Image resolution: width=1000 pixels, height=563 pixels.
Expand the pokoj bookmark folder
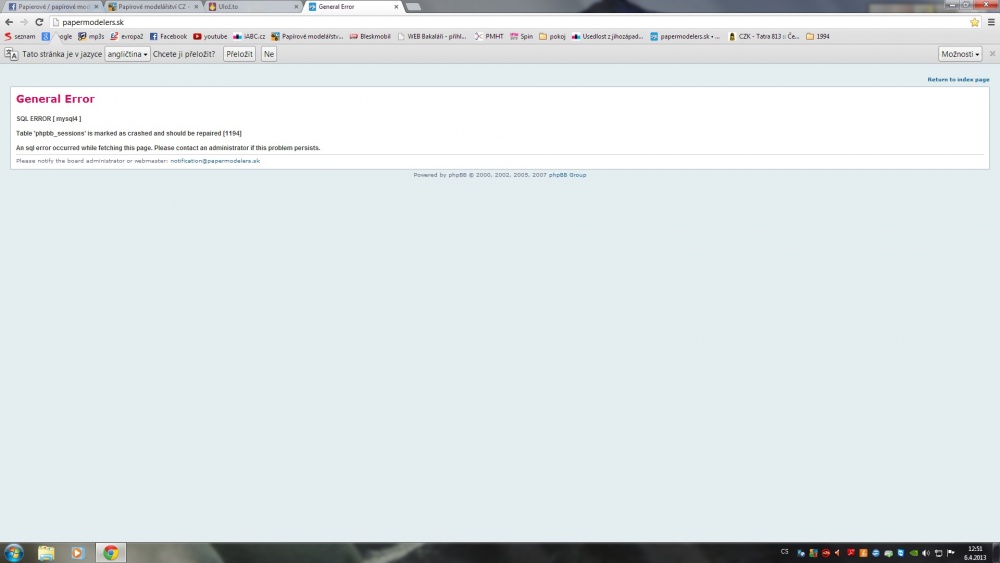pyautogui.click(x=552, y=36)
